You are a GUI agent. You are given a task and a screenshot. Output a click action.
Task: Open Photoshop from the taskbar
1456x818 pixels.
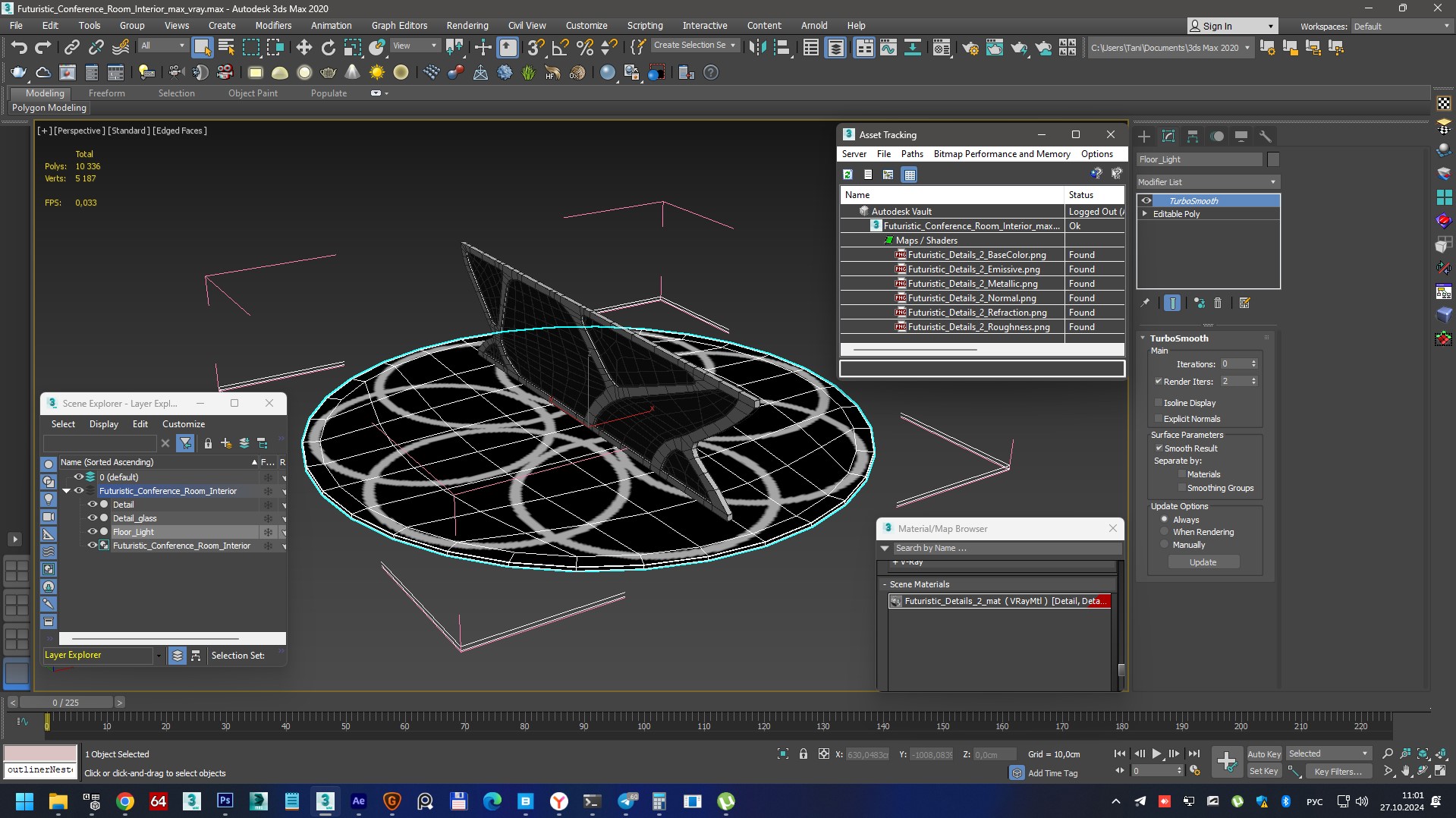(x=225, y=801)
